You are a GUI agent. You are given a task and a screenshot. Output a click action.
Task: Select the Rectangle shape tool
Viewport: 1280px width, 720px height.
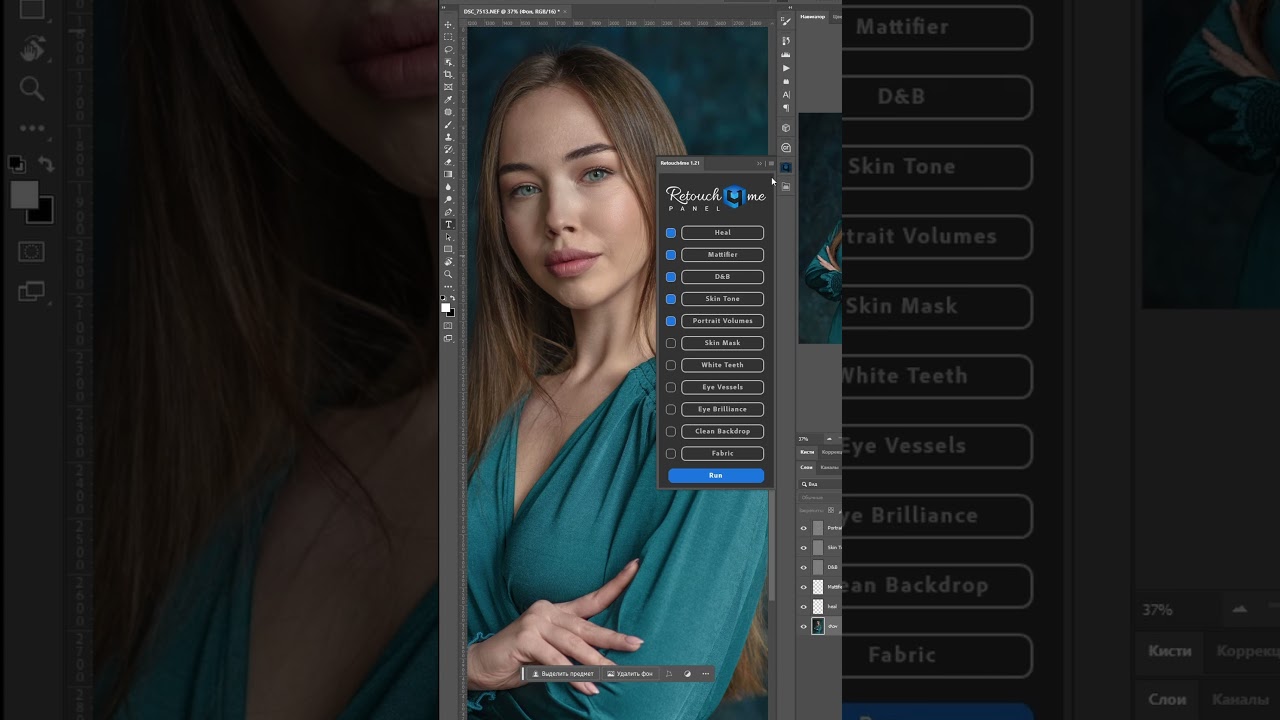[448, 249]
